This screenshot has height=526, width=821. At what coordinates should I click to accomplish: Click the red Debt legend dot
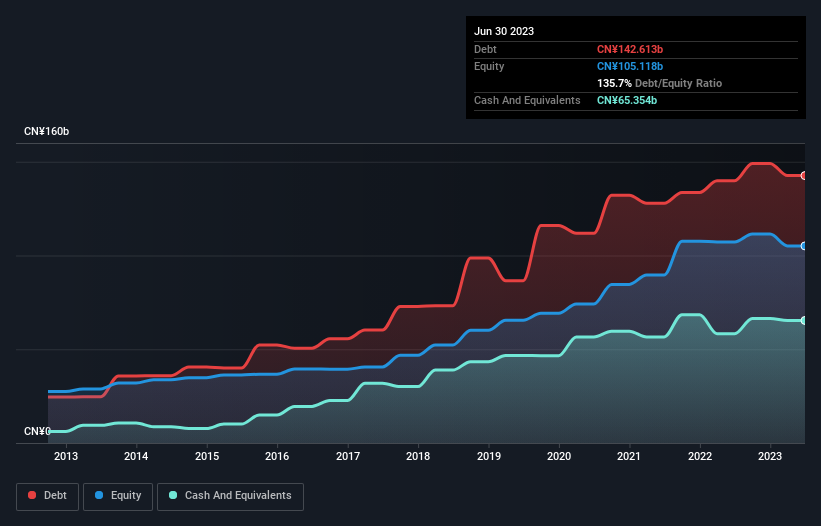pyautogui.click(x=32, y=495)
